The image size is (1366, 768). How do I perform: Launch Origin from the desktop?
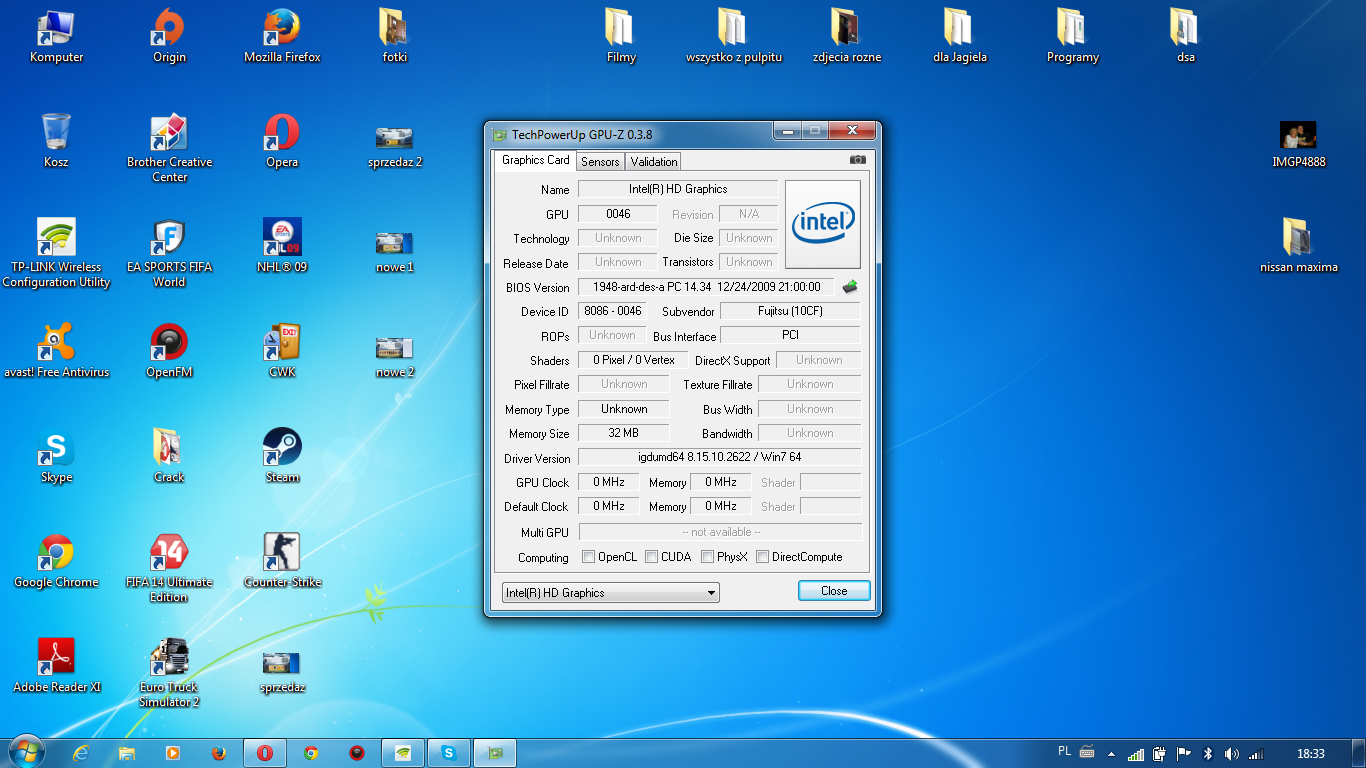169,37
